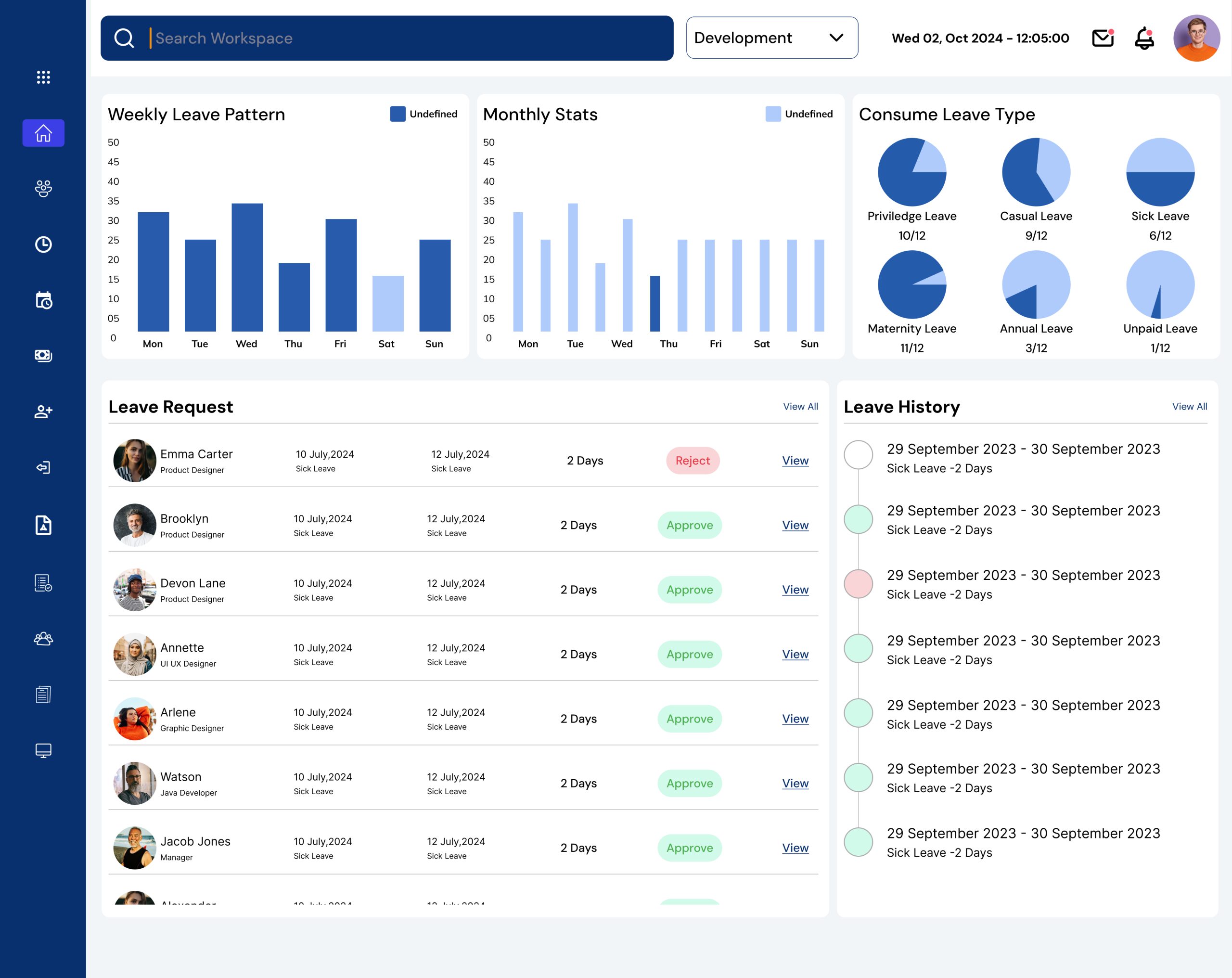Click the calendar sidebar icon

pyautogui.click(x=43, y=300)
